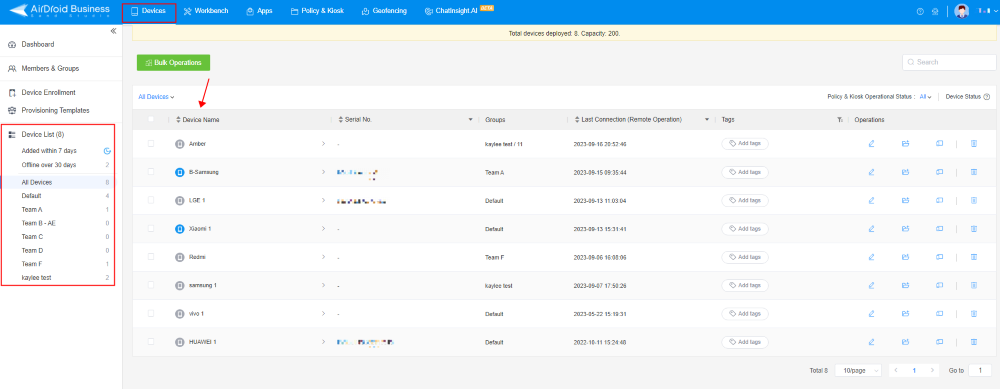Toggle the select-all checkbox in table header

151,119
